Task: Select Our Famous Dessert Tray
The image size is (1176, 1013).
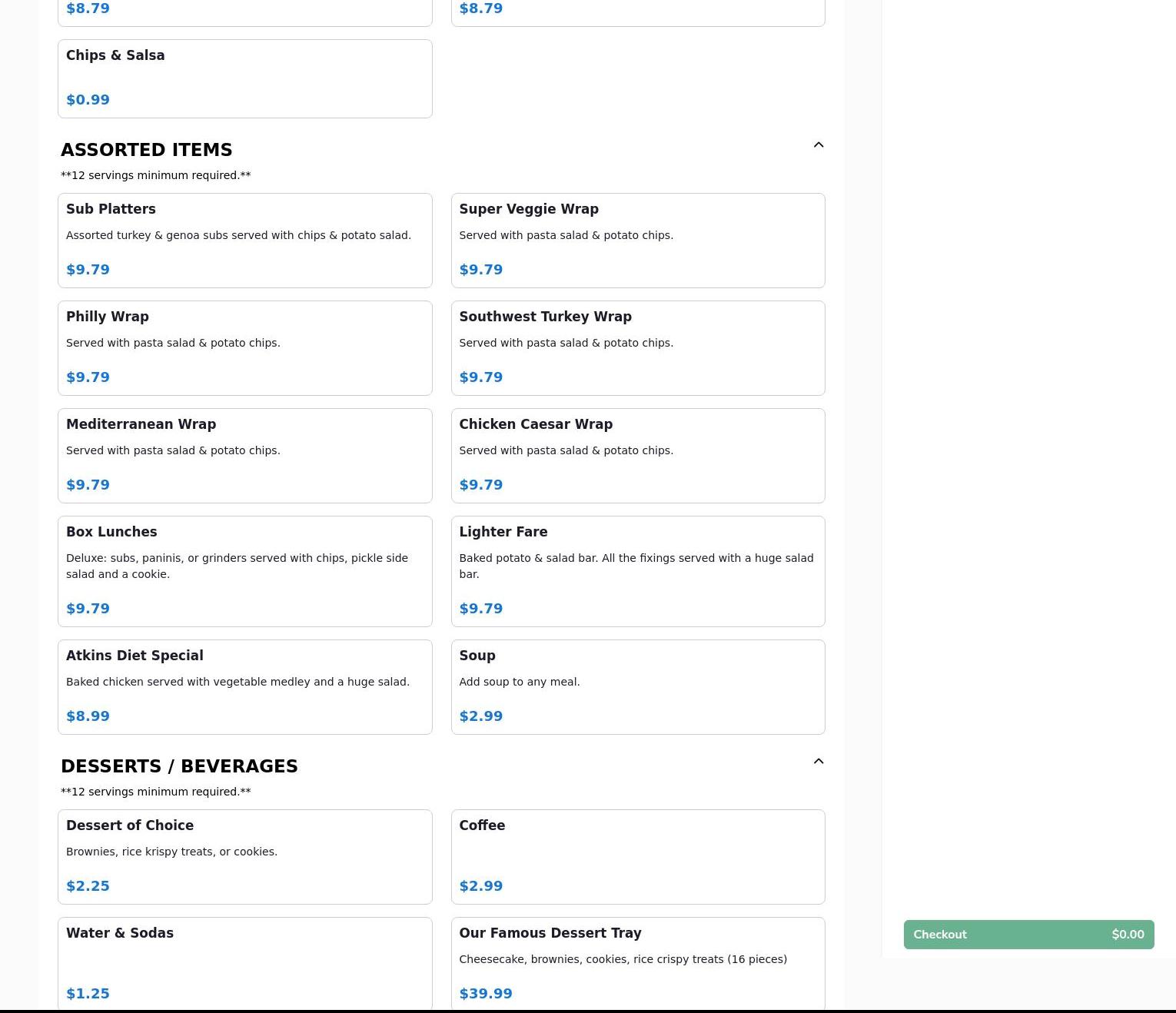Action: [x=637, y=962]
